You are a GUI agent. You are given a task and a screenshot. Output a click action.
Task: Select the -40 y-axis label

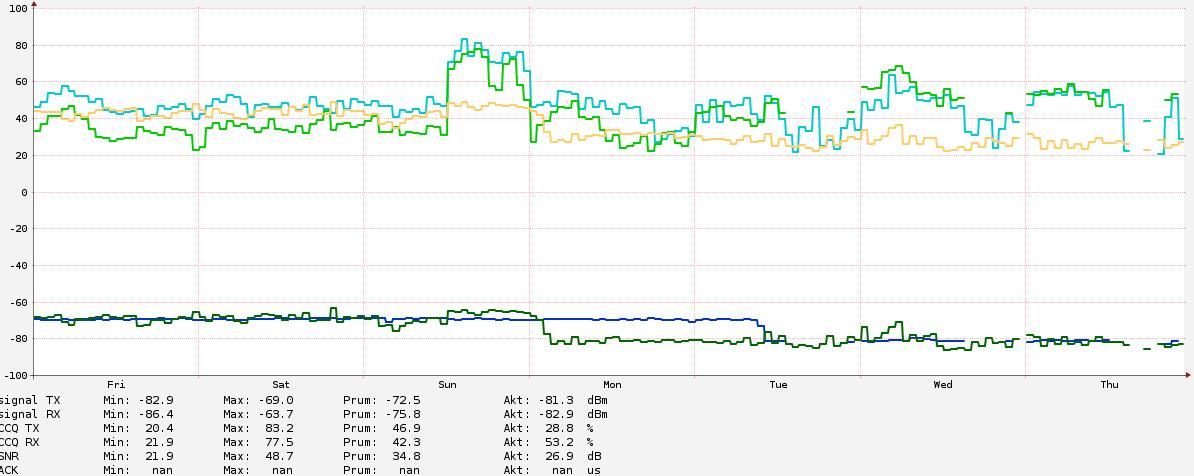pyautogui.click(x=16, y=266)
